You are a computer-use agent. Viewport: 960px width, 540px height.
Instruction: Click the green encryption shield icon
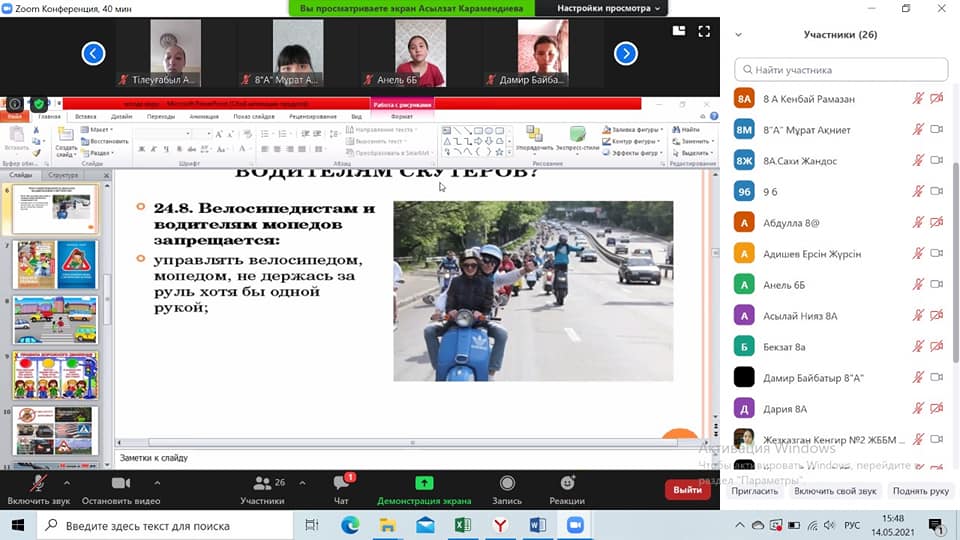(39, 104)
